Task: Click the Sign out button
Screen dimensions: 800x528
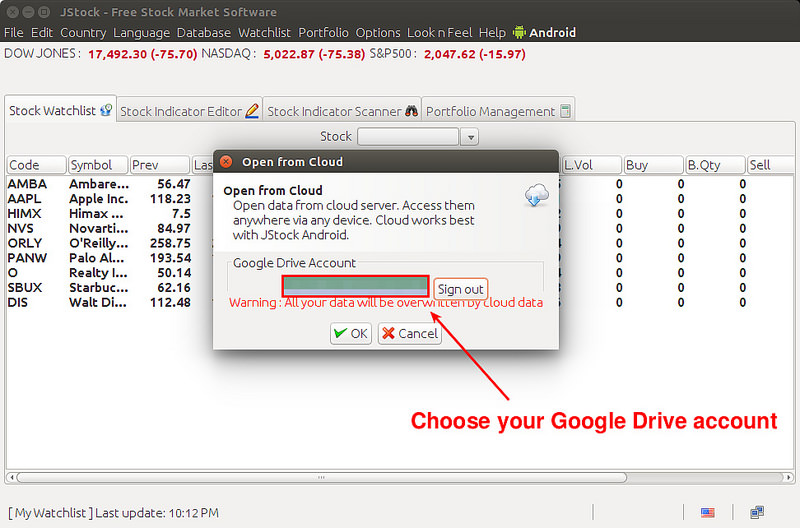Action: [x=461, y=289]
